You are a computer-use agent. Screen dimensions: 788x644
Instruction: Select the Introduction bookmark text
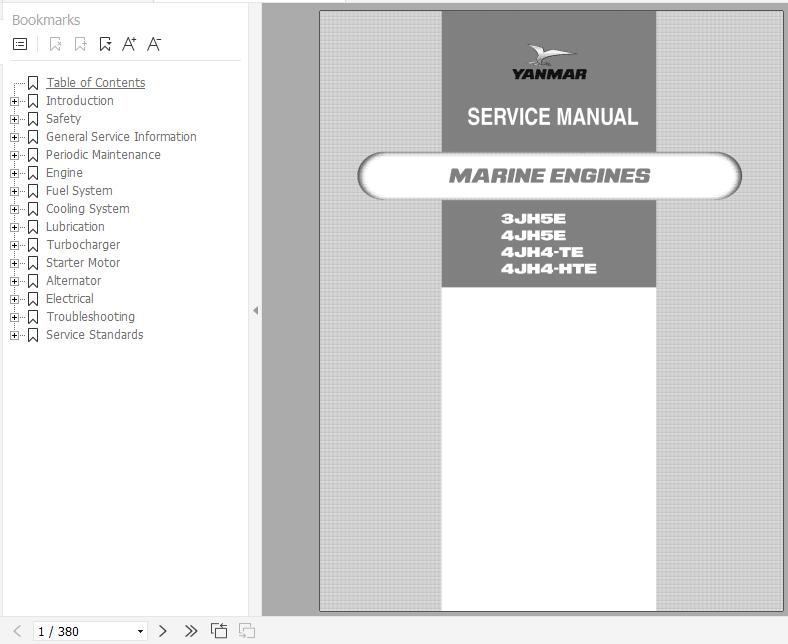tap(79, 101)
